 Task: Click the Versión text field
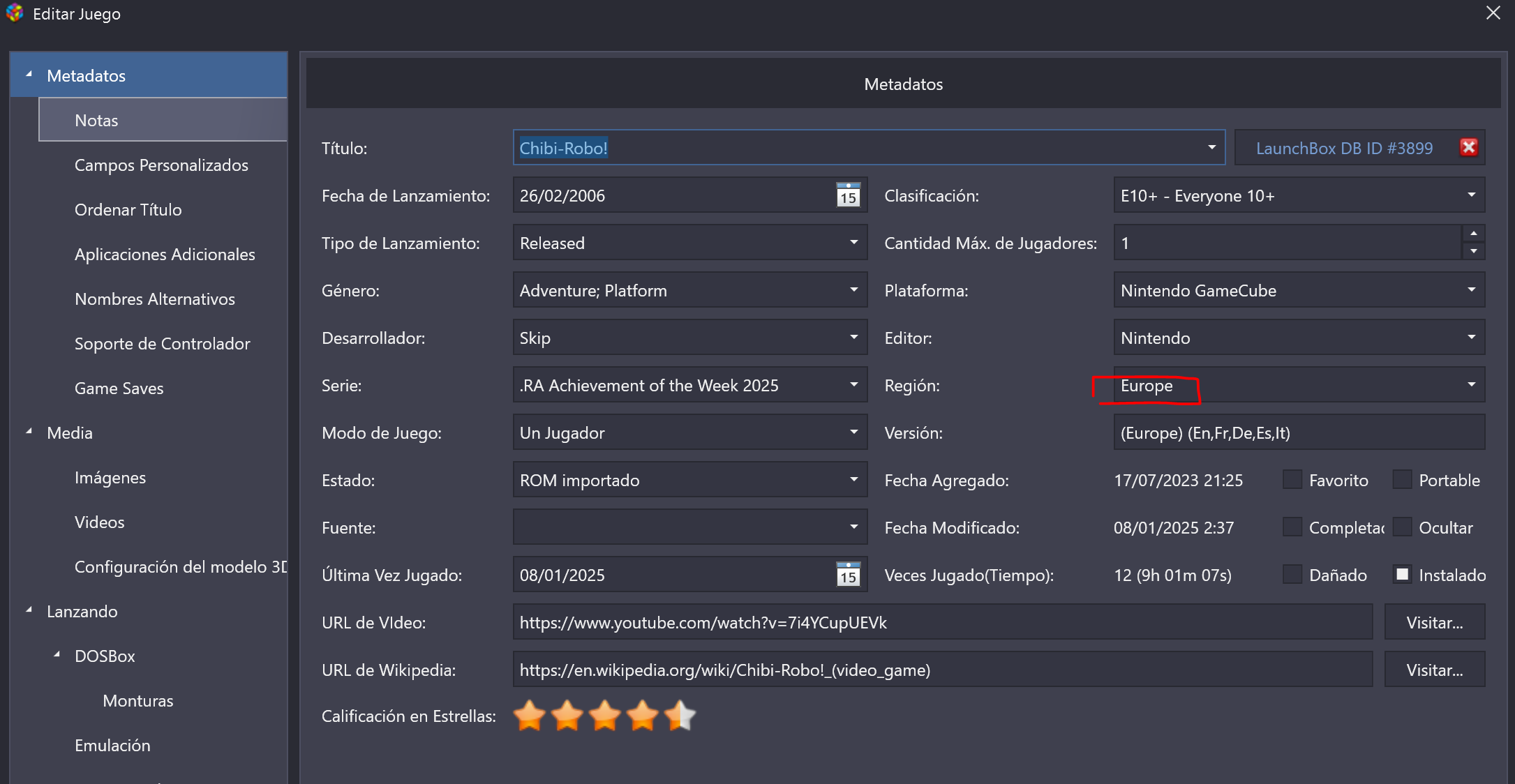tap(1299, 432)
